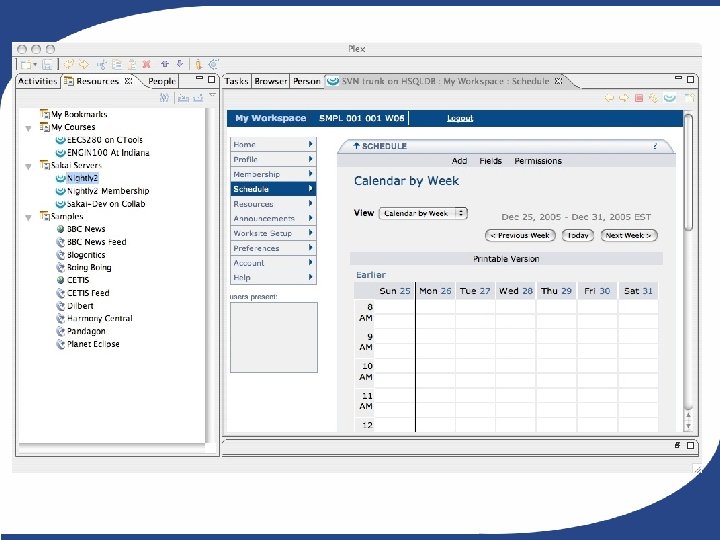Open the Resources view menu triangle
Screen dimensions: 720x540
[x=212, y=95]
